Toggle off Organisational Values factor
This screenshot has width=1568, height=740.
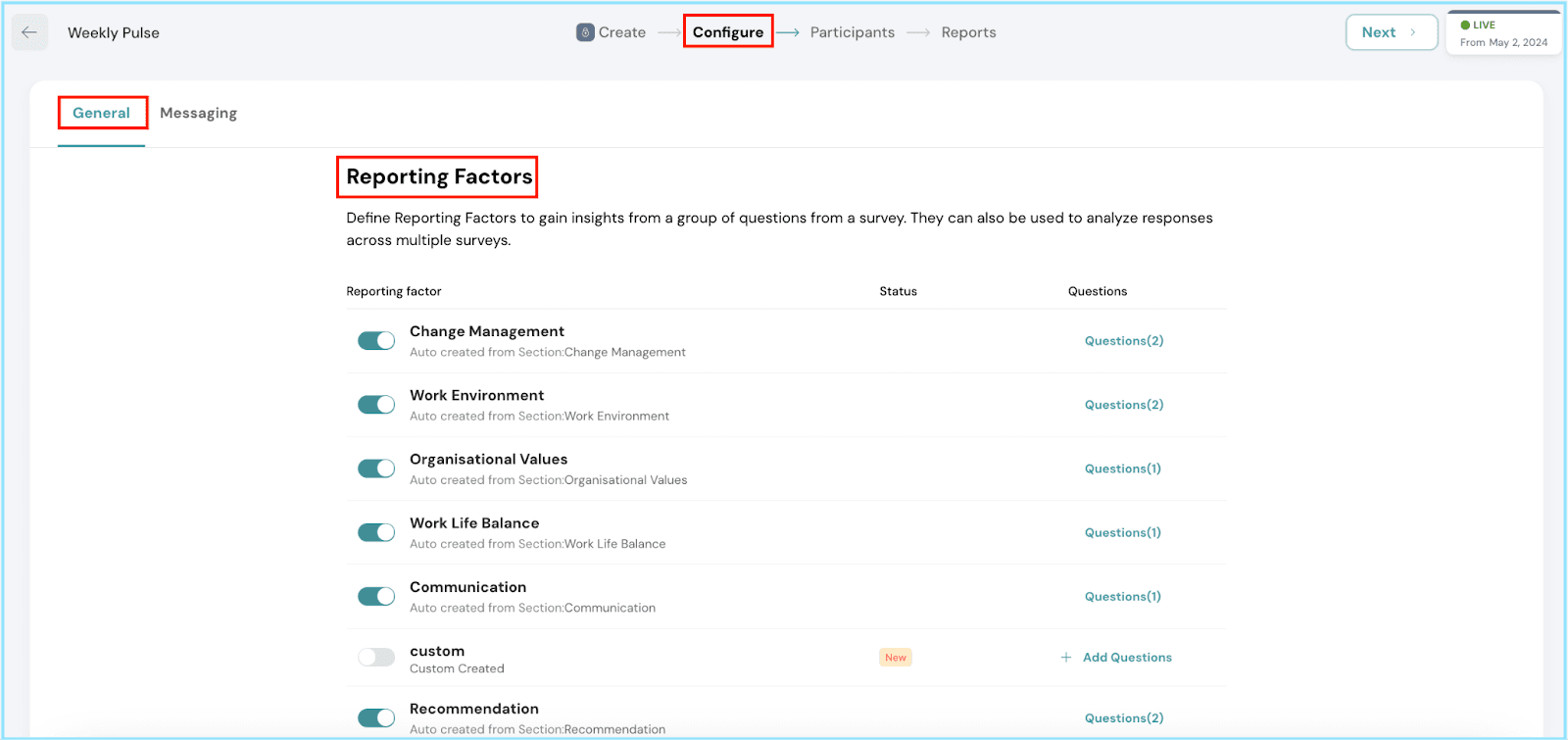[376, 469]
